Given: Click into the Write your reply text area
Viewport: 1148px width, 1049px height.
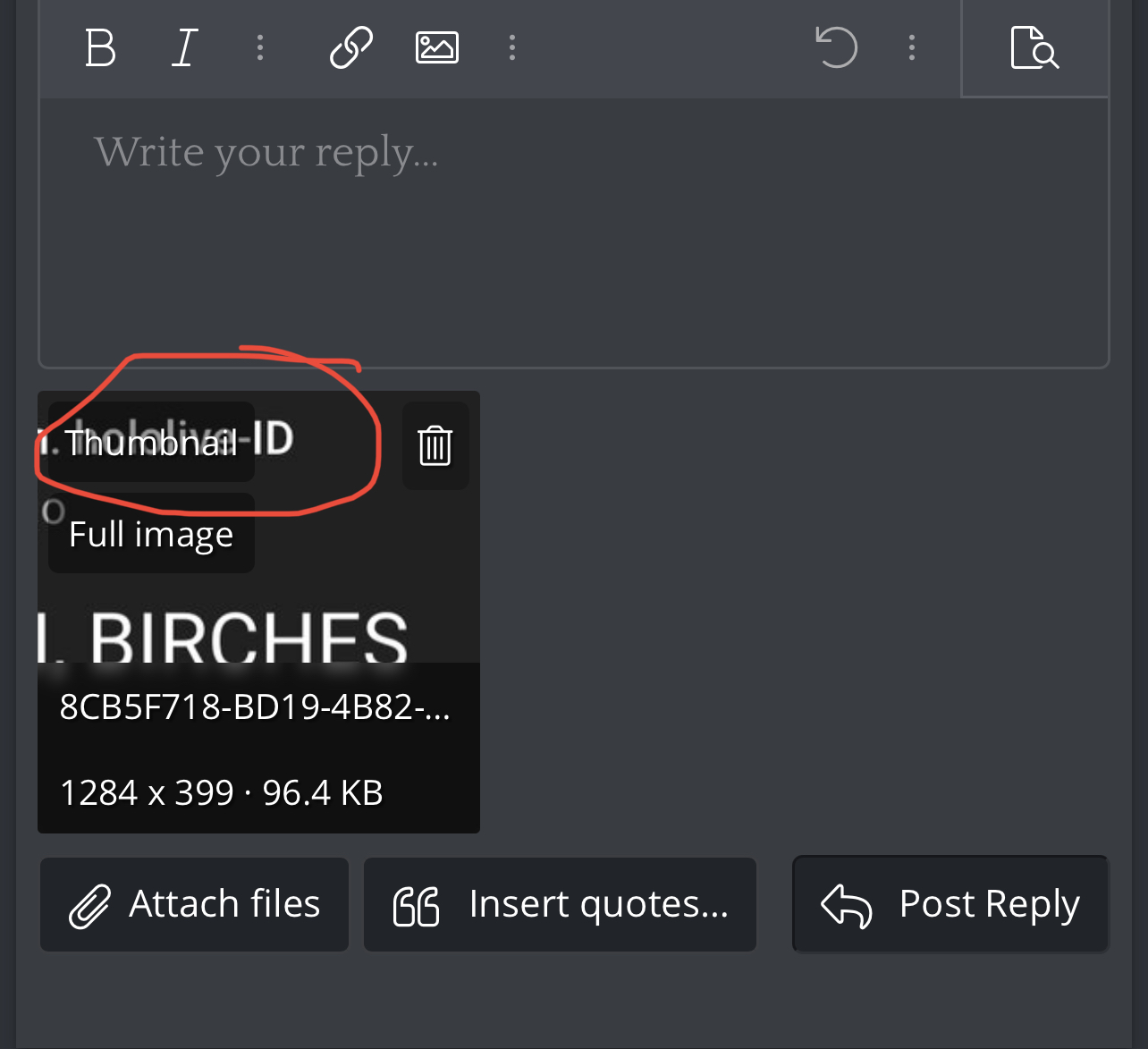Looking at the screenshot, I should coord(574,233).
